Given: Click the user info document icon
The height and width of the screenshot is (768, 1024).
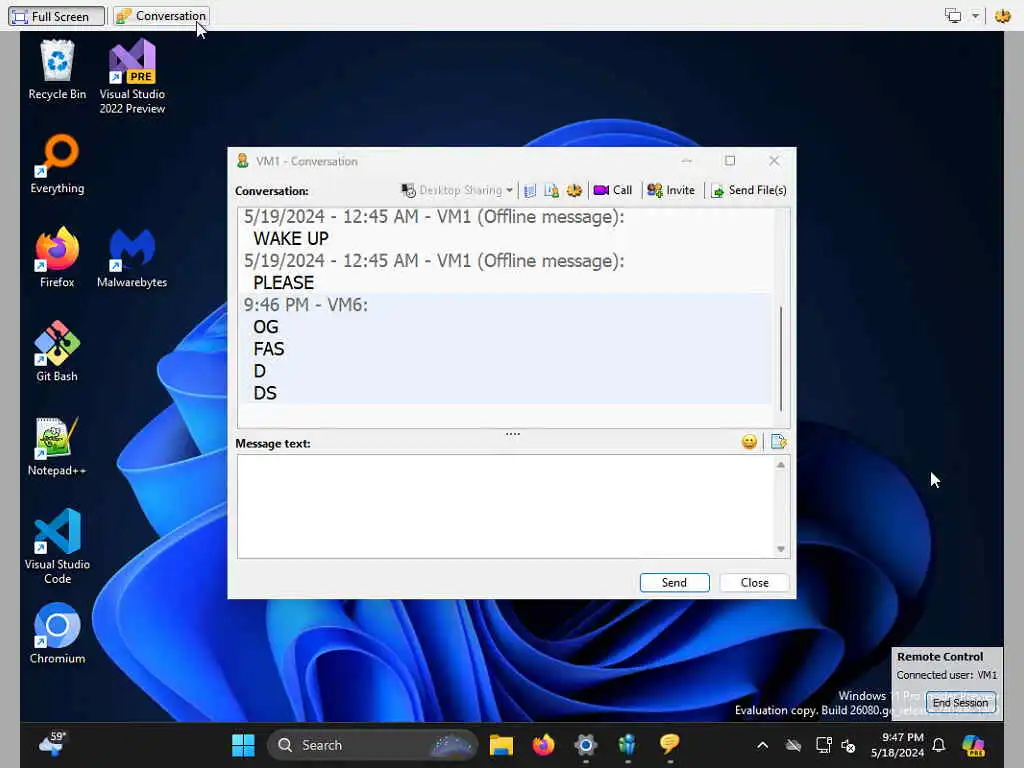Looking at the screenshot, I should coord(551,191).
